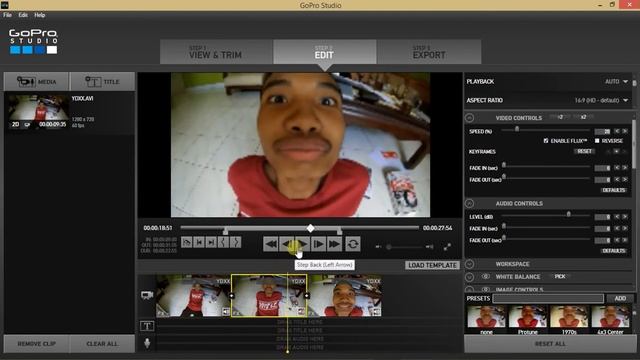The image size is (640, 360).
Task: Click the Clear All button
Action: [x=102, y=344]
